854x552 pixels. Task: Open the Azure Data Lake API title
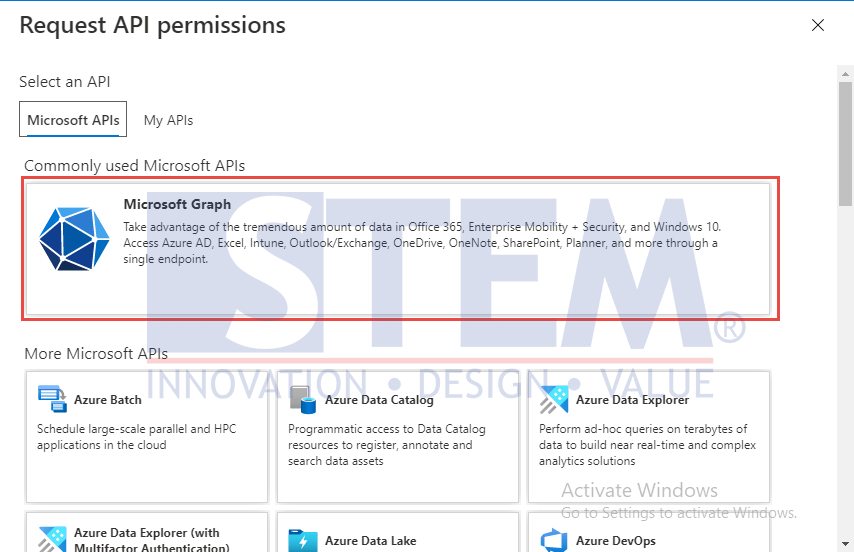tap(370, 541)
